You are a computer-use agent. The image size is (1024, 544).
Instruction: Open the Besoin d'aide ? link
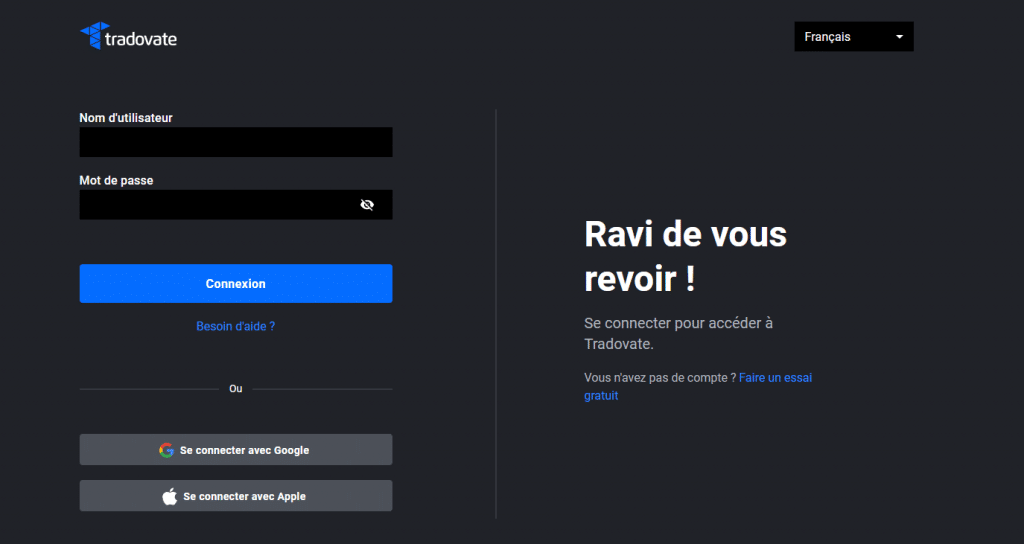235,326
